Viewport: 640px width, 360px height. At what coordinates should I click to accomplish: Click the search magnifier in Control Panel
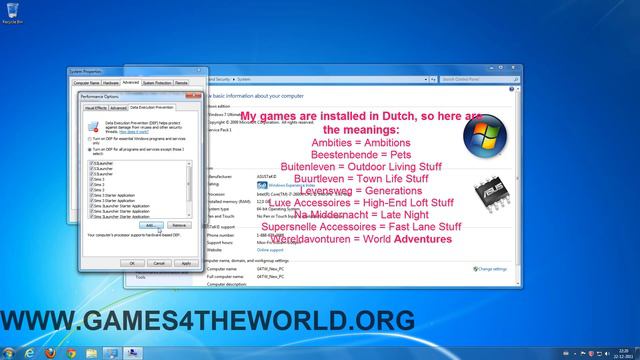tap(516, 79)
